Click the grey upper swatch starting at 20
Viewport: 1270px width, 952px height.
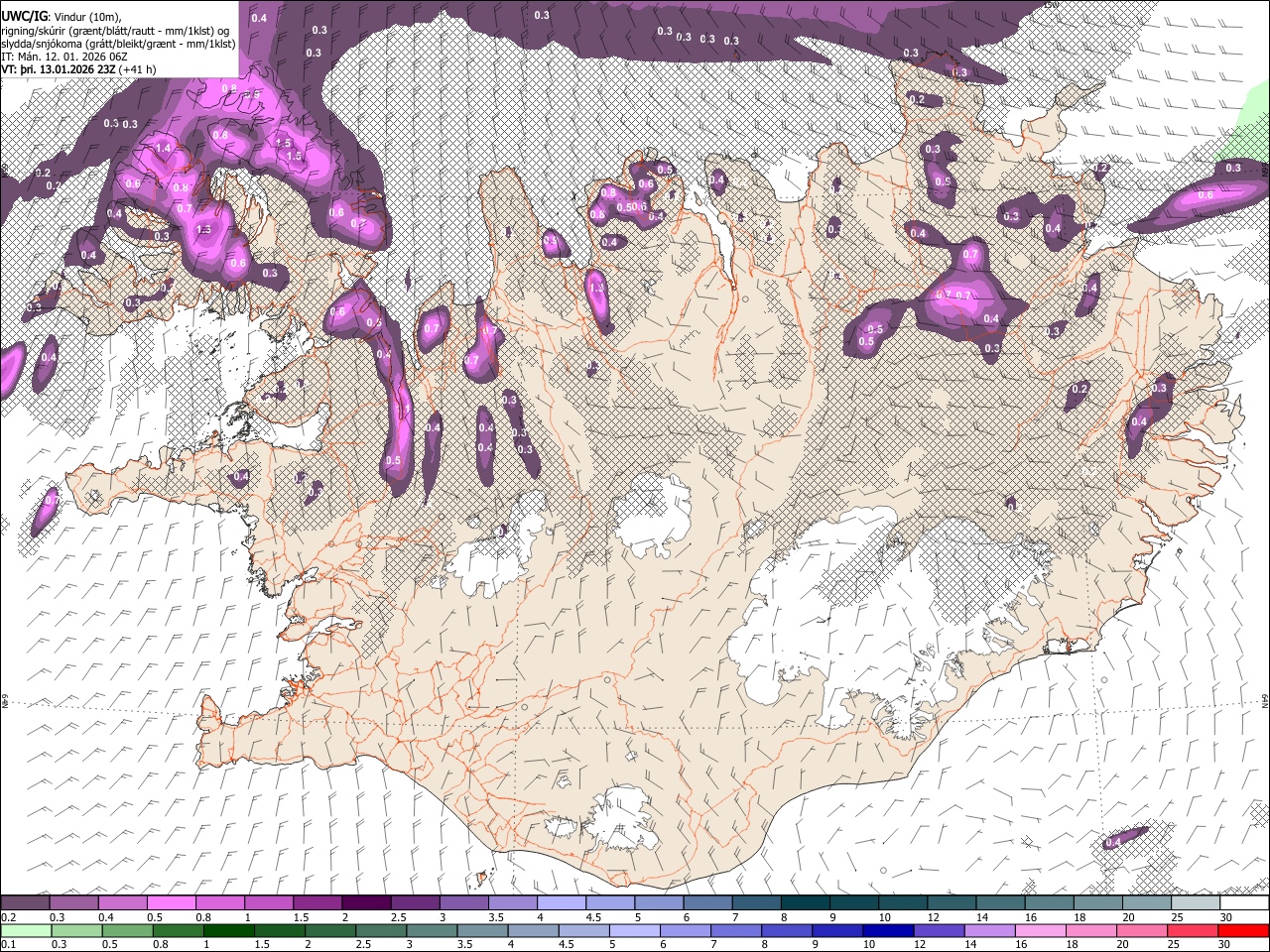(1146, 903)
